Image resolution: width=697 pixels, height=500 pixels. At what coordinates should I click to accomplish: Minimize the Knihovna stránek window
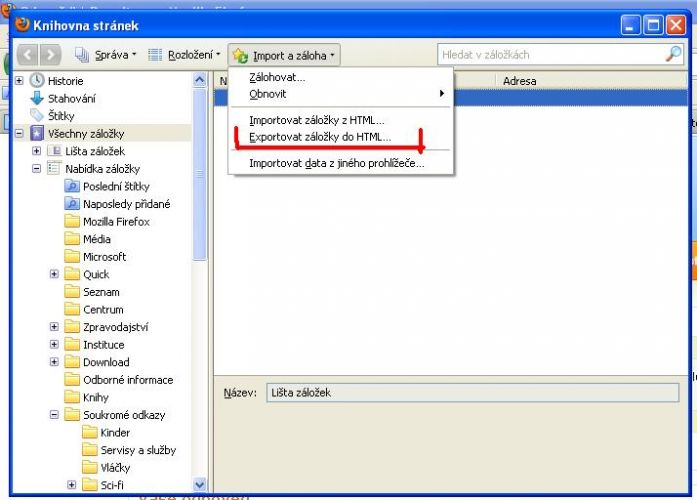[630, 25]
